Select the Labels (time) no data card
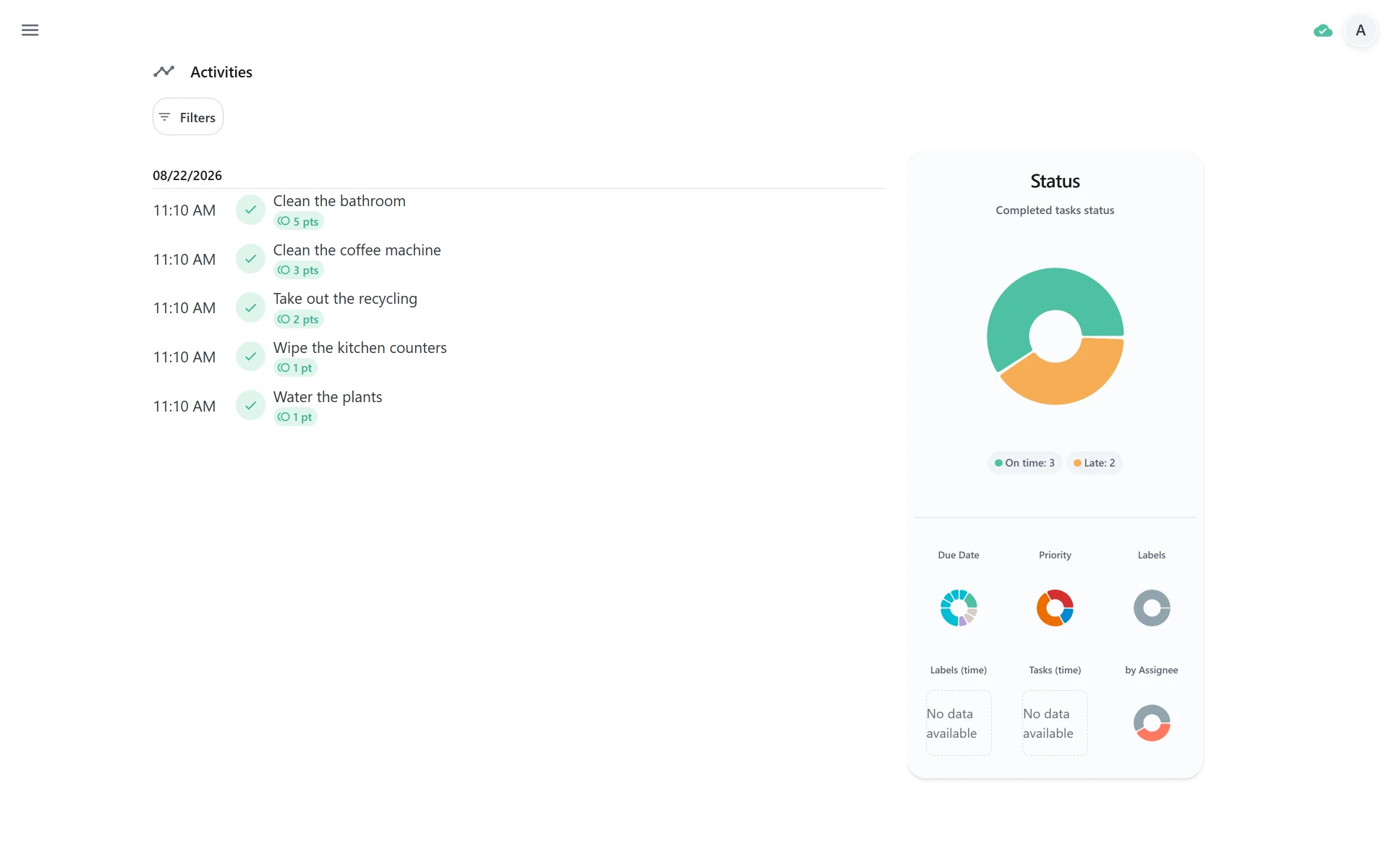Viewport: 1389px width, 868px height. [x=959, y=723]
